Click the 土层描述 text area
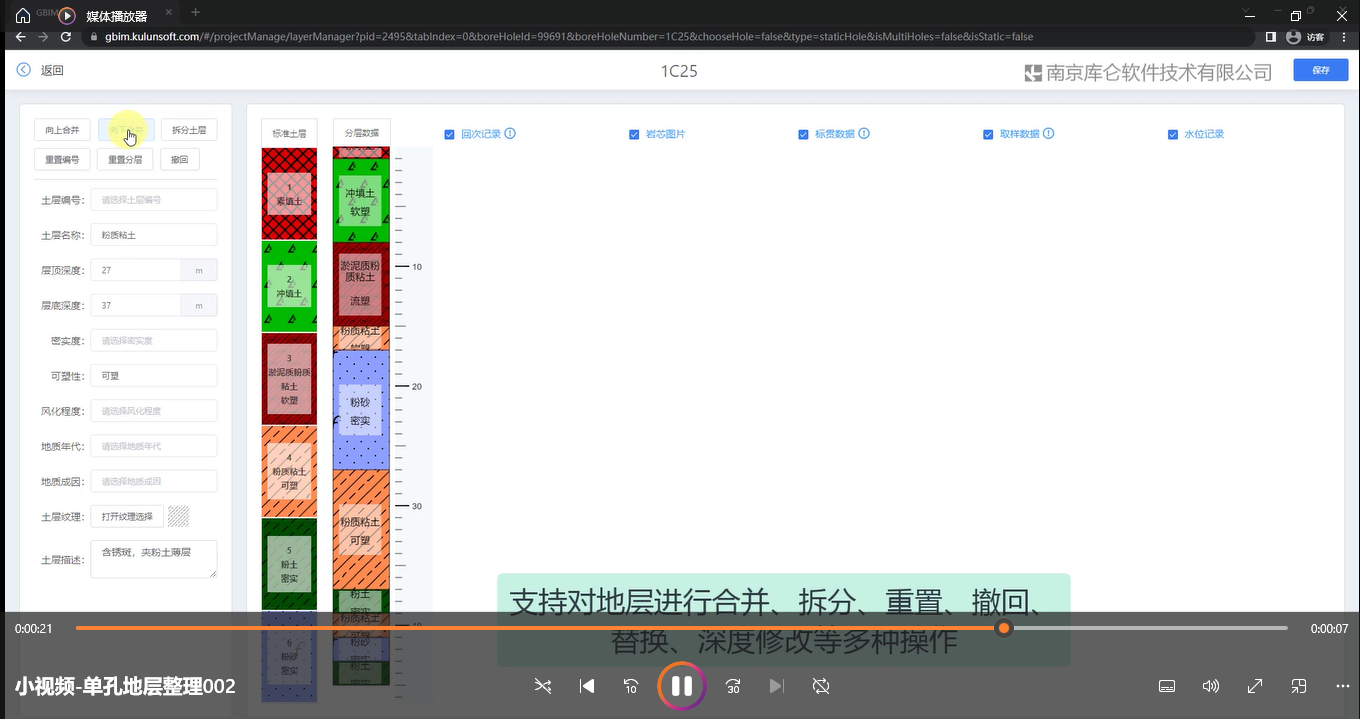Screen dimensions: 1360x719 click(154, 559)
